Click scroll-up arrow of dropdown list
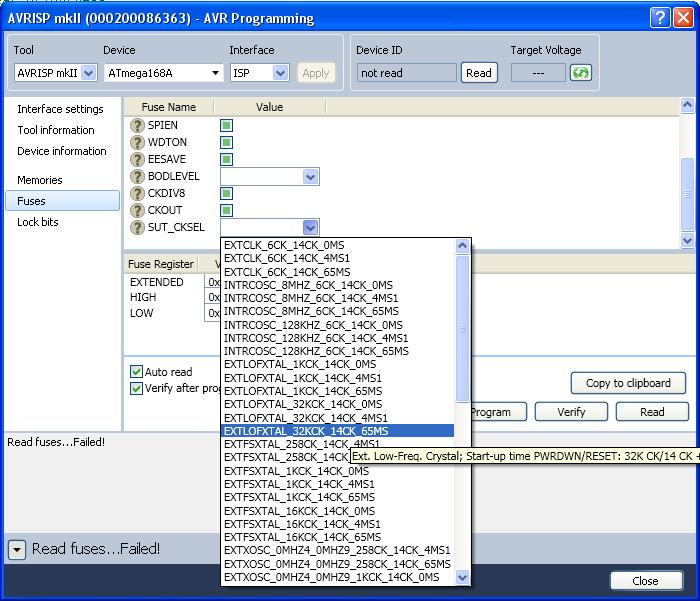This screenshot has width=700, height=601. pos(462,246)
